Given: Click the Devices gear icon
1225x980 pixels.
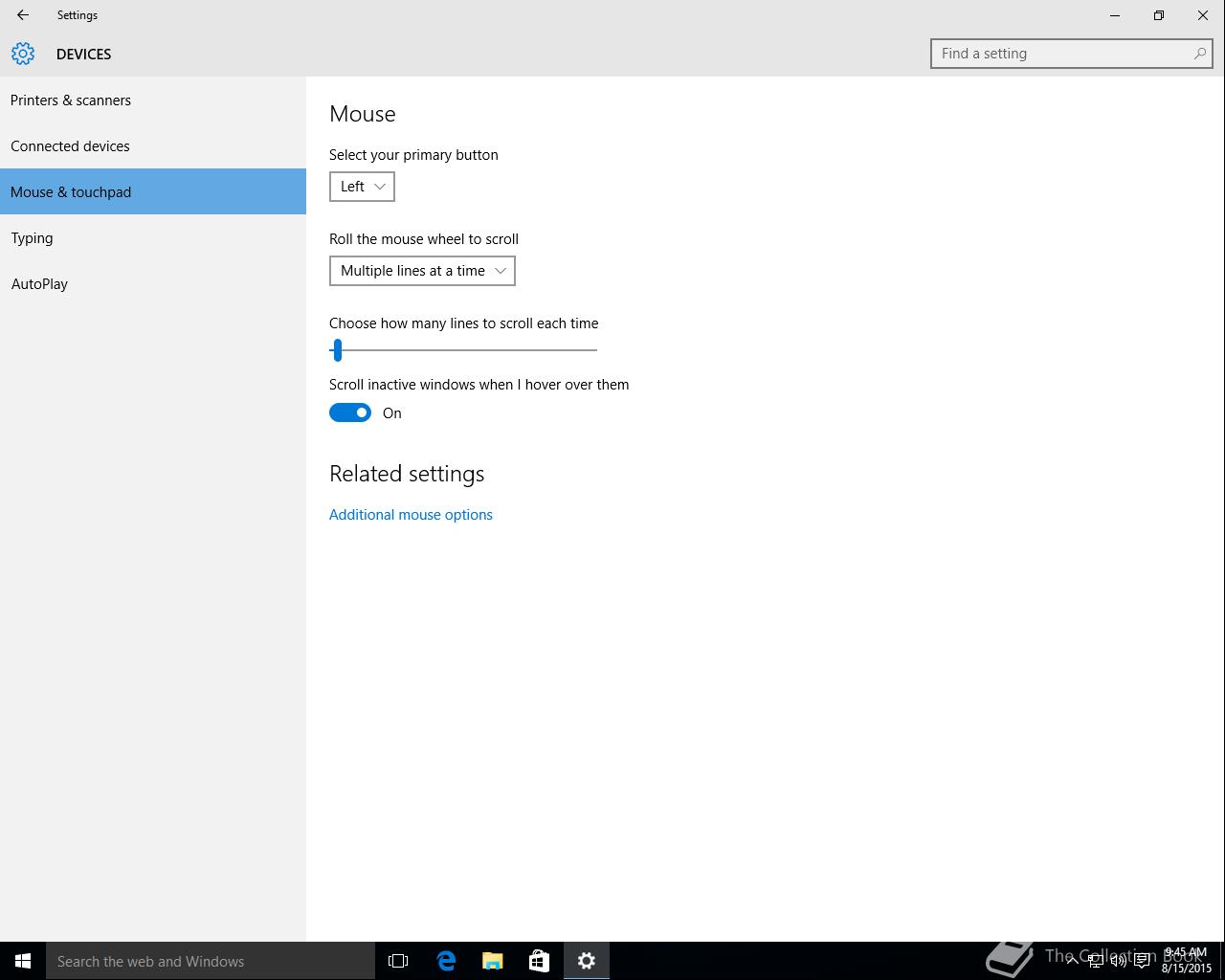Looking at the screenshot, I should (23, 54).
